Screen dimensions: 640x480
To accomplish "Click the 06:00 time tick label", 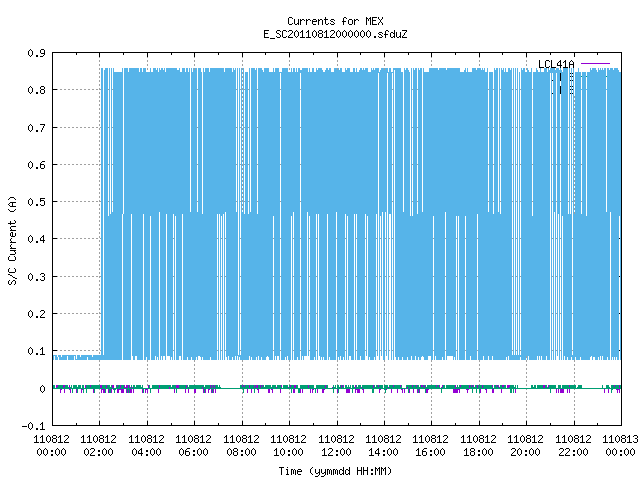I will 193,452.
